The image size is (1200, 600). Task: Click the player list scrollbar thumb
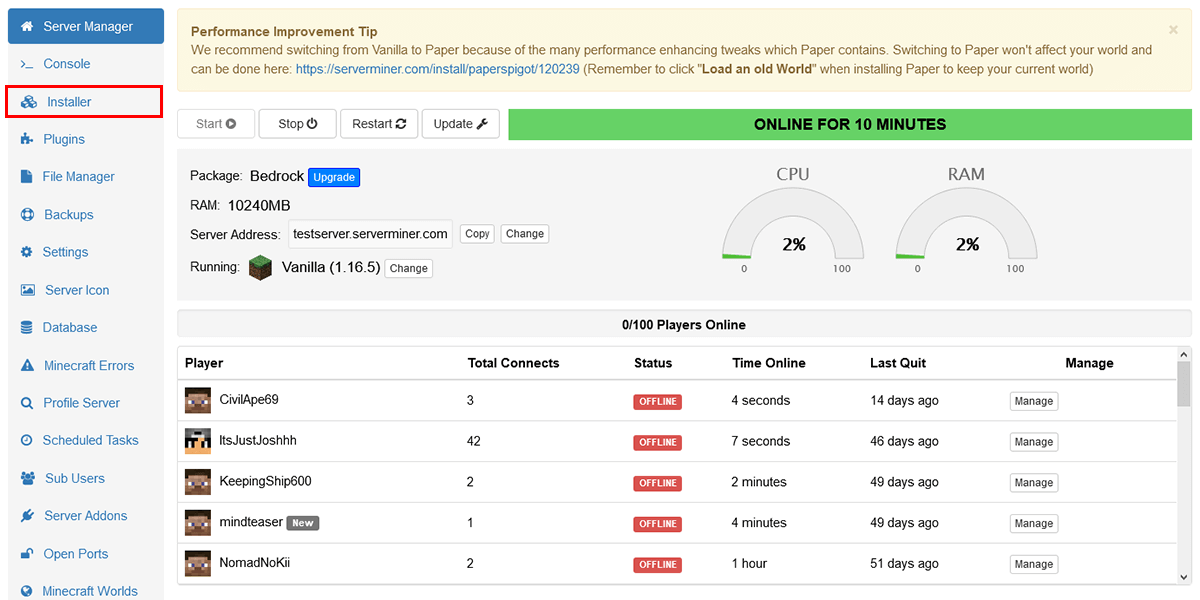coord(1184,384)
